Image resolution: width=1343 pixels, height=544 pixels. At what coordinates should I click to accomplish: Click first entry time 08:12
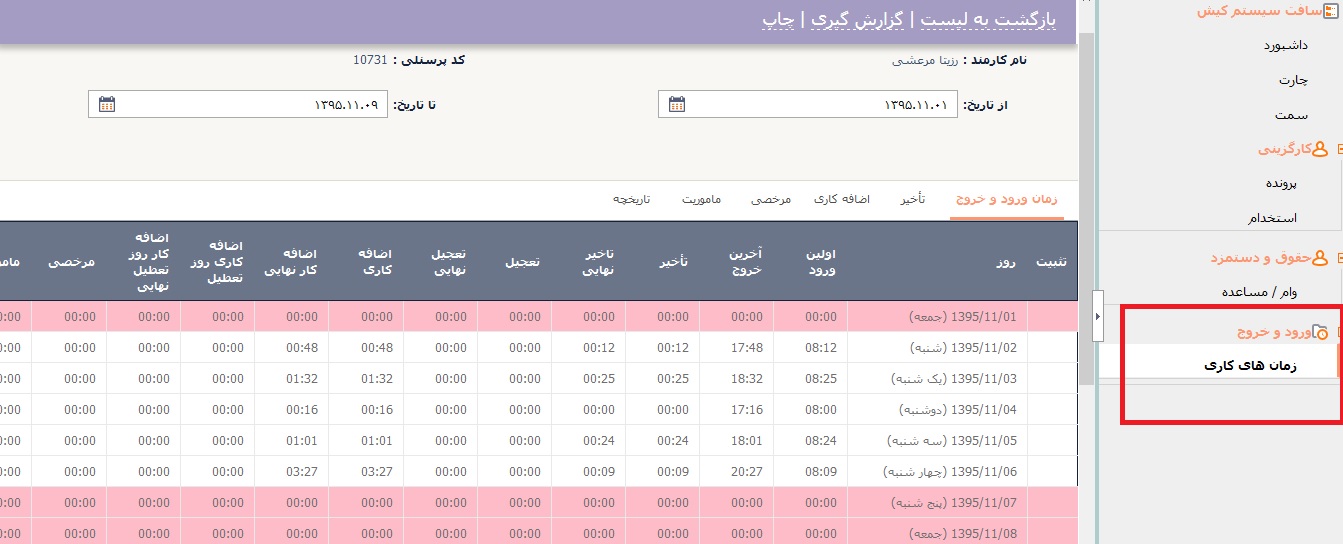coord(821,348)
